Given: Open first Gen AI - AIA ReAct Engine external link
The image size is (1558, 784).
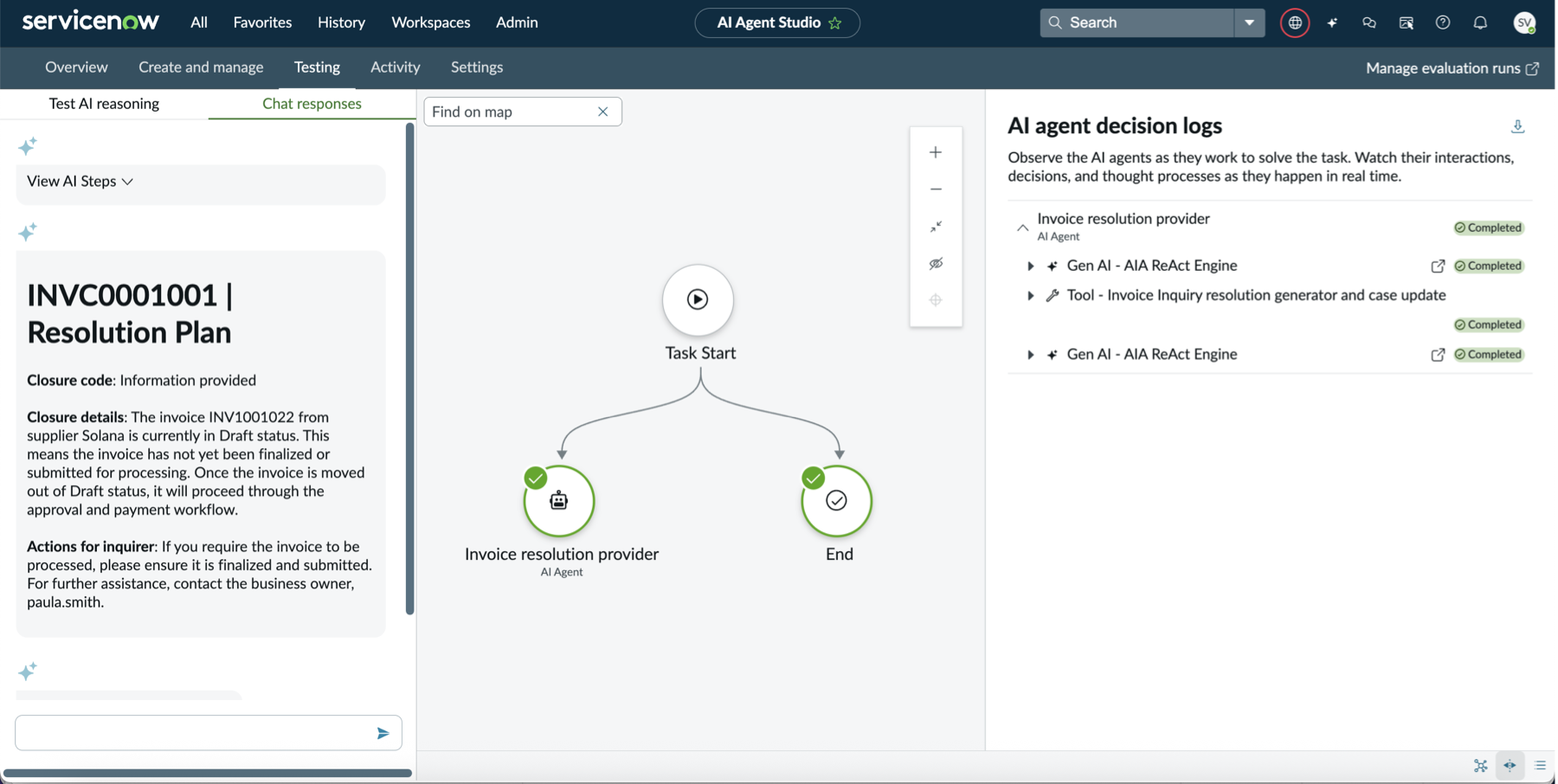Looking at the screenshot, I should [x=1438, y=267].
